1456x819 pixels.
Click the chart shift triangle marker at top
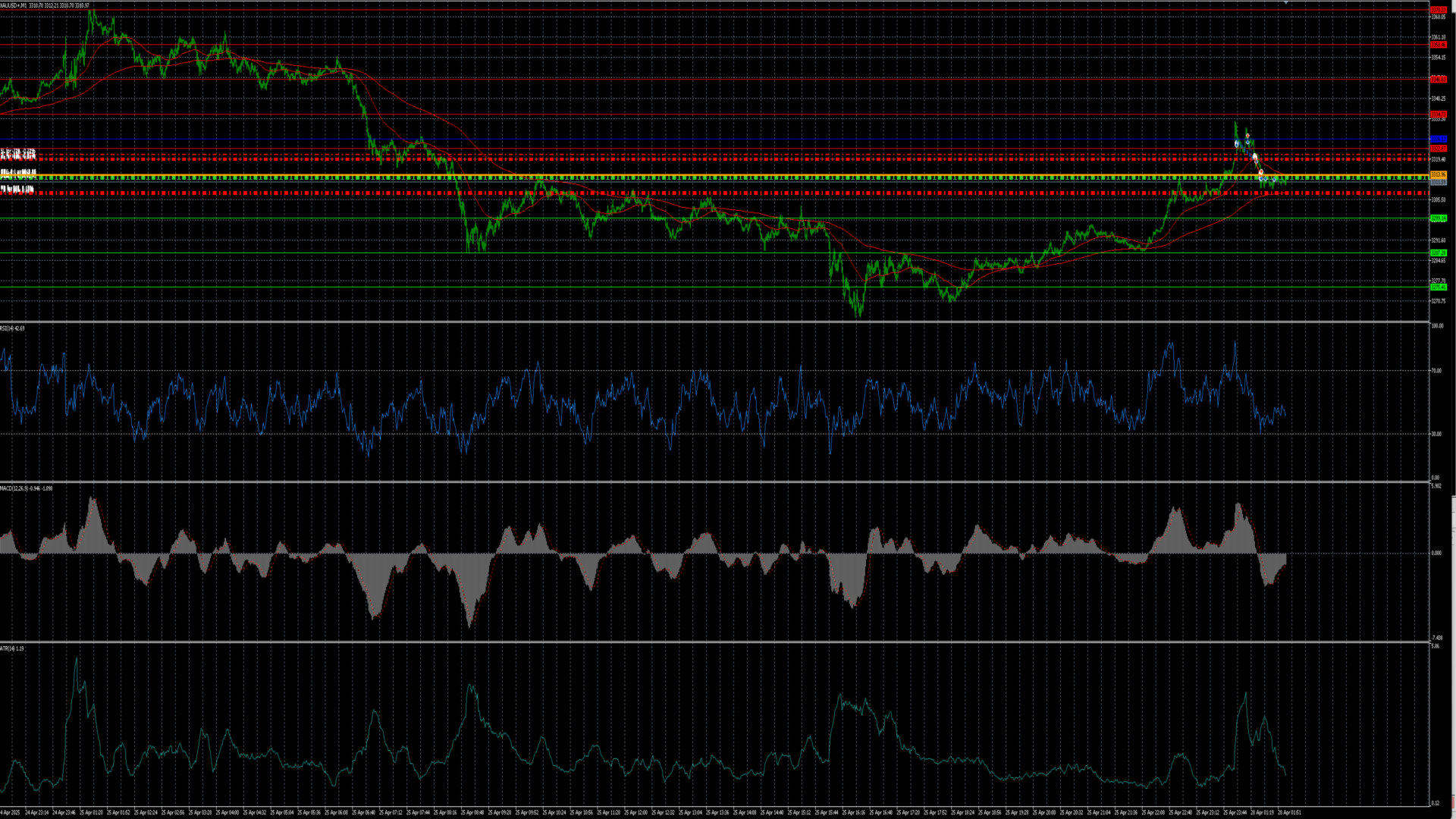1286,4
